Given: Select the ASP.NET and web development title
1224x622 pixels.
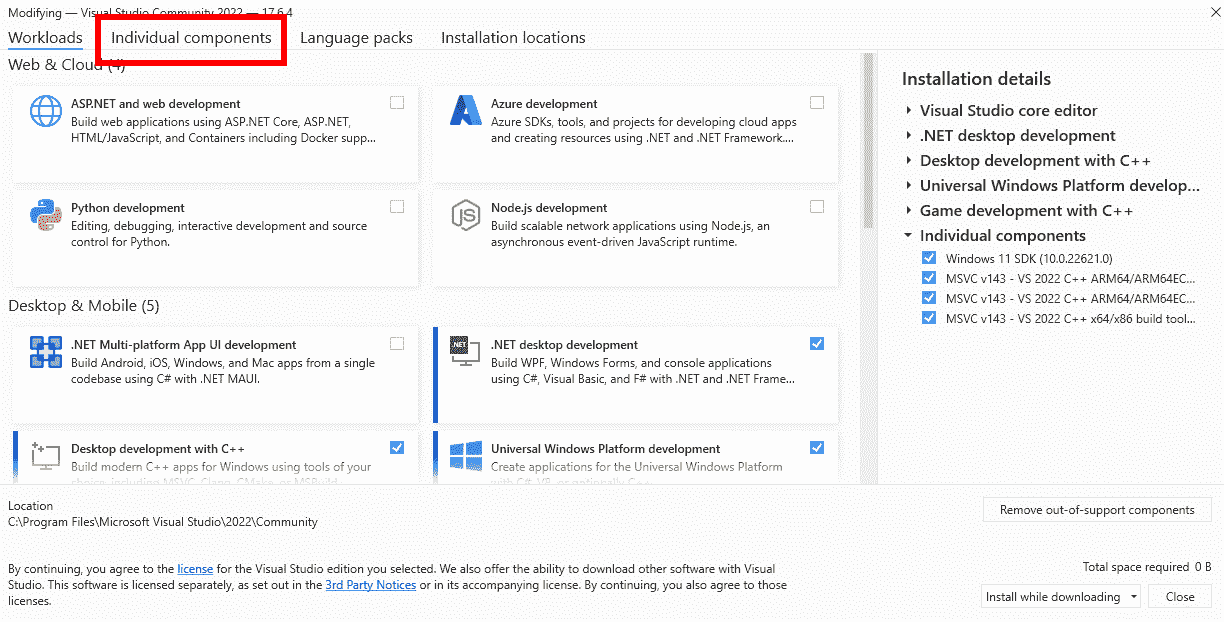Looking at the screenshot, I should [155, 104].
